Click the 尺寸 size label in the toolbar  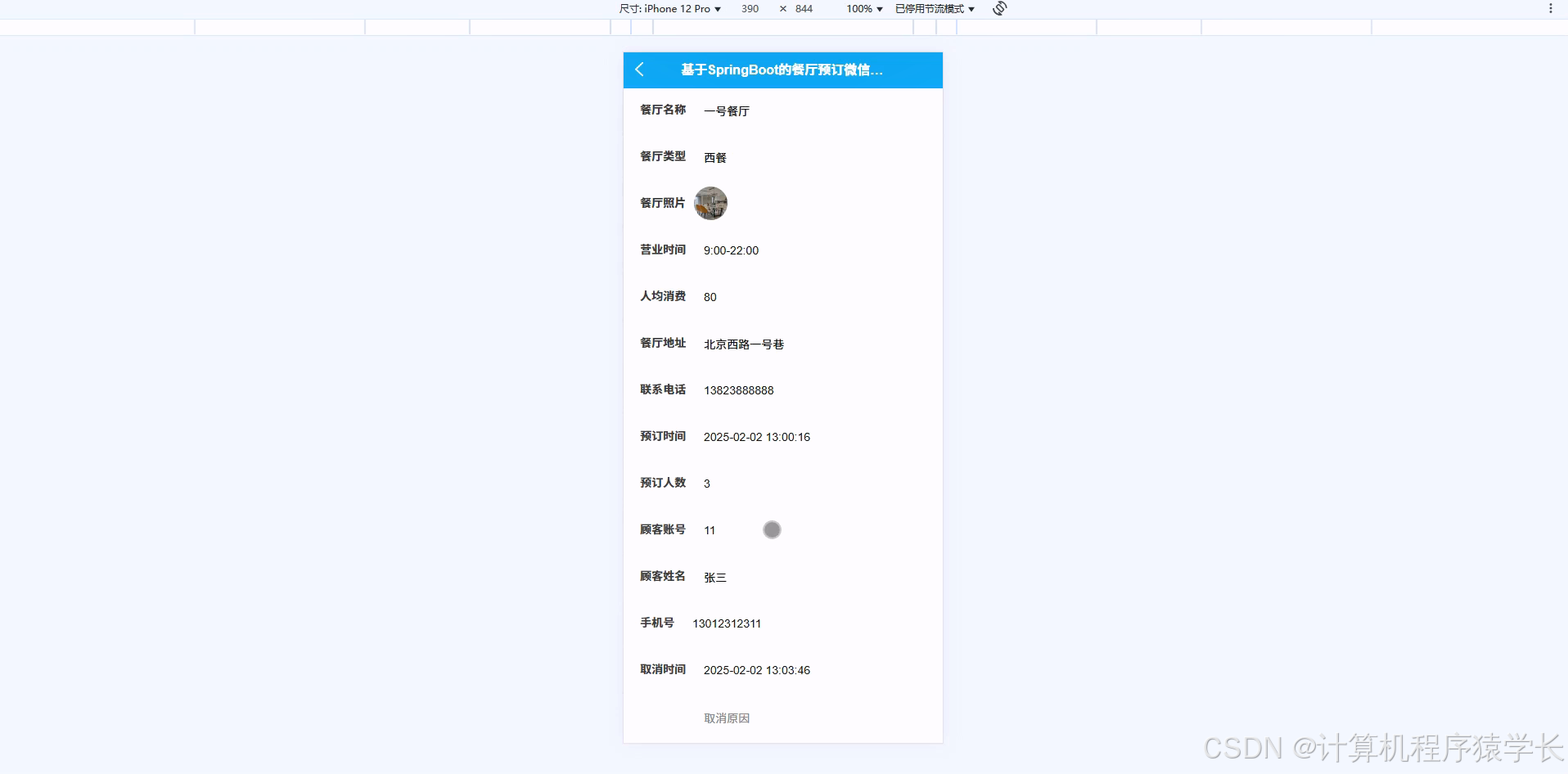628,9
